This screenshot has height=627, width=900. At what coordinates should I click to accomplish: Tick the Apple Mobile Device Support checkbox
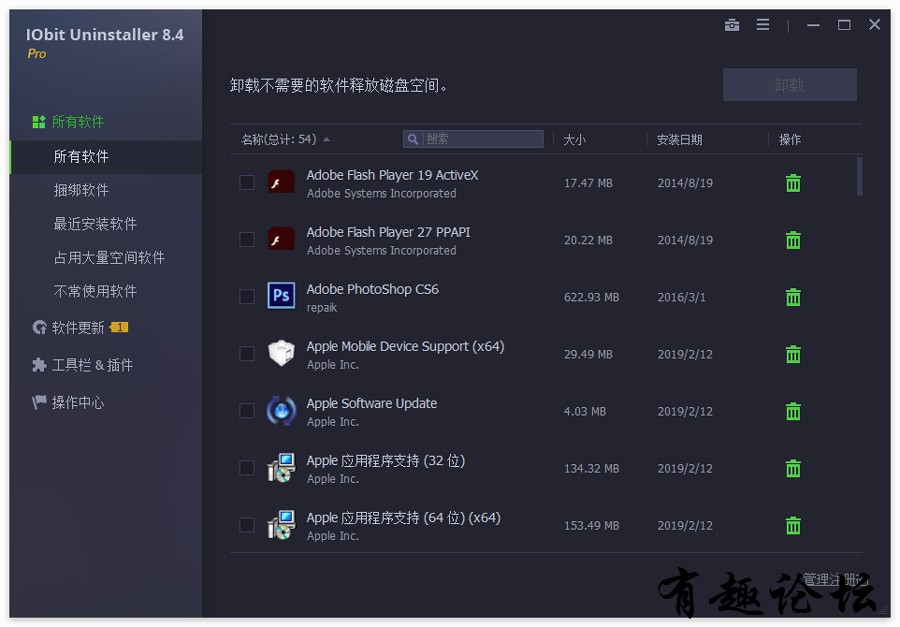point(247,354)
